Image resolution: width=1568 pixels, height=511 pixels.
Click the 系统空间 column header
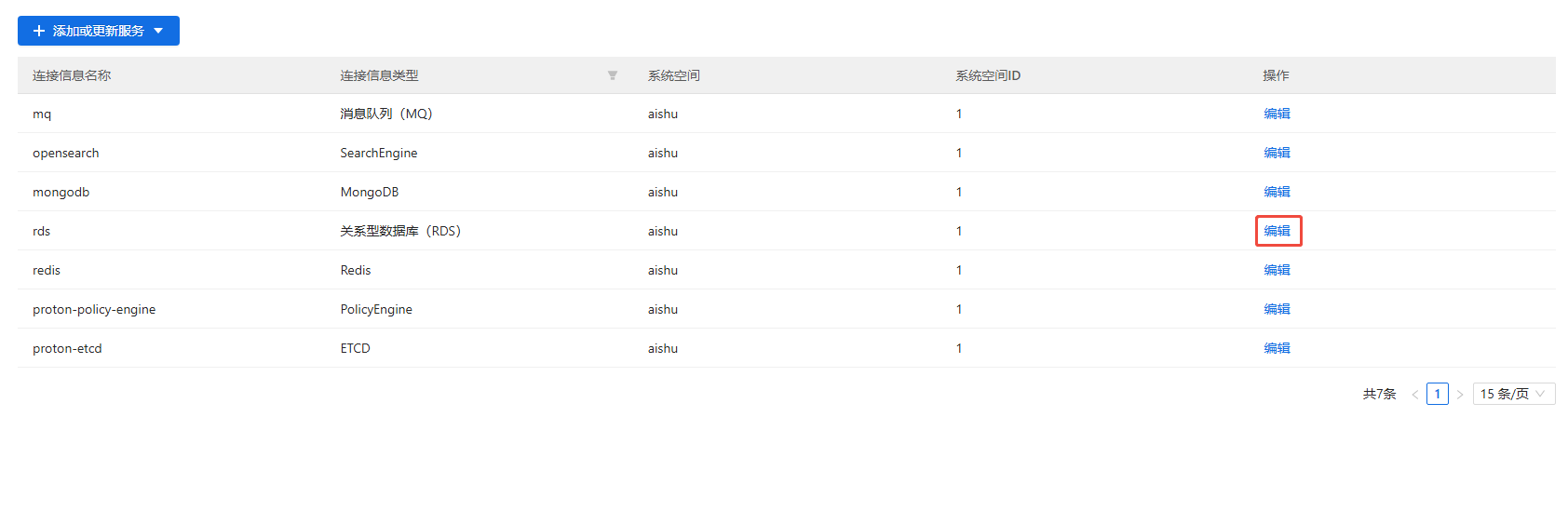point(674,75)
